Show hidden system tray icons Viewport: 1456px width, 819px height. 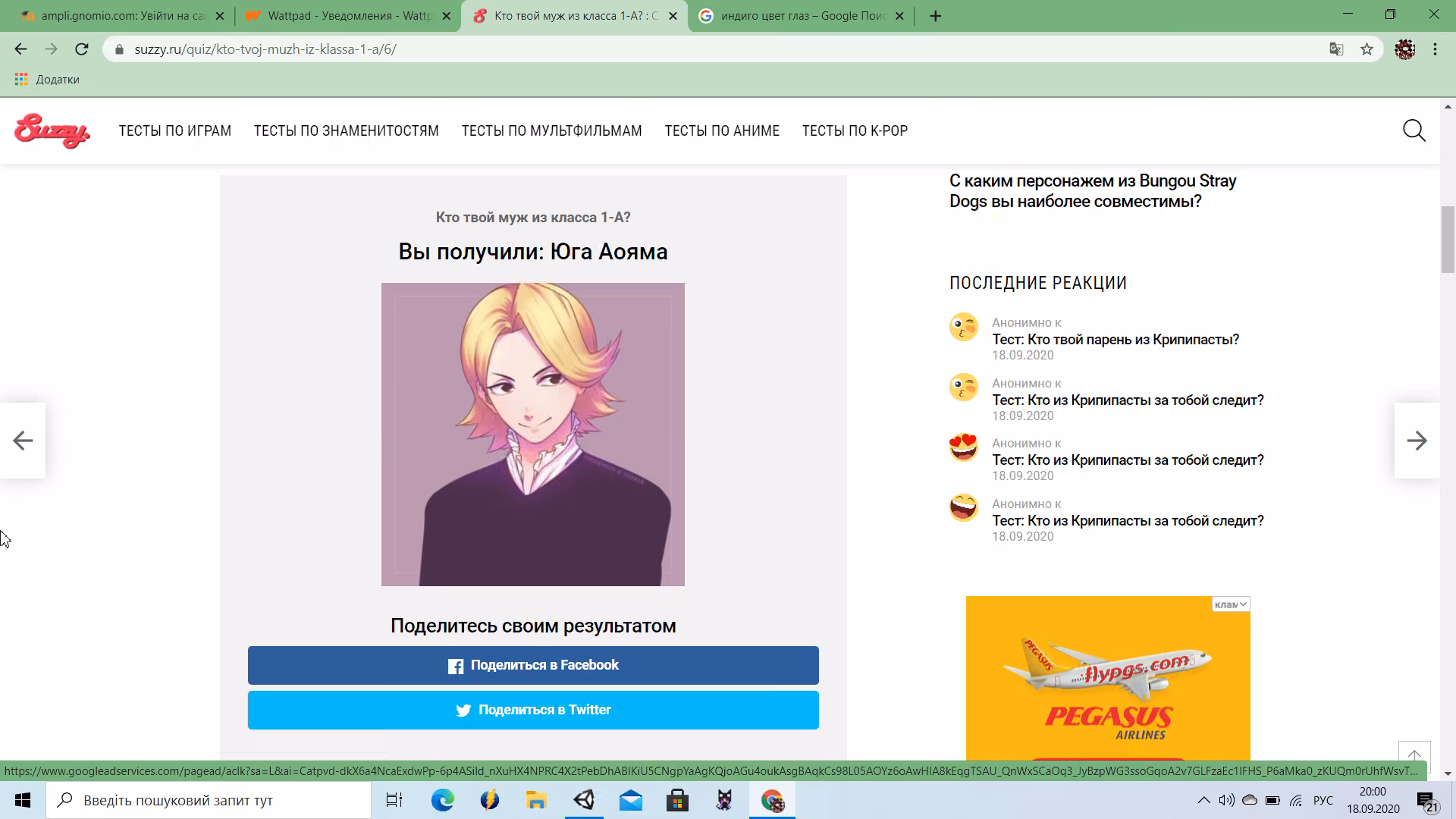tap(1203, 800)
